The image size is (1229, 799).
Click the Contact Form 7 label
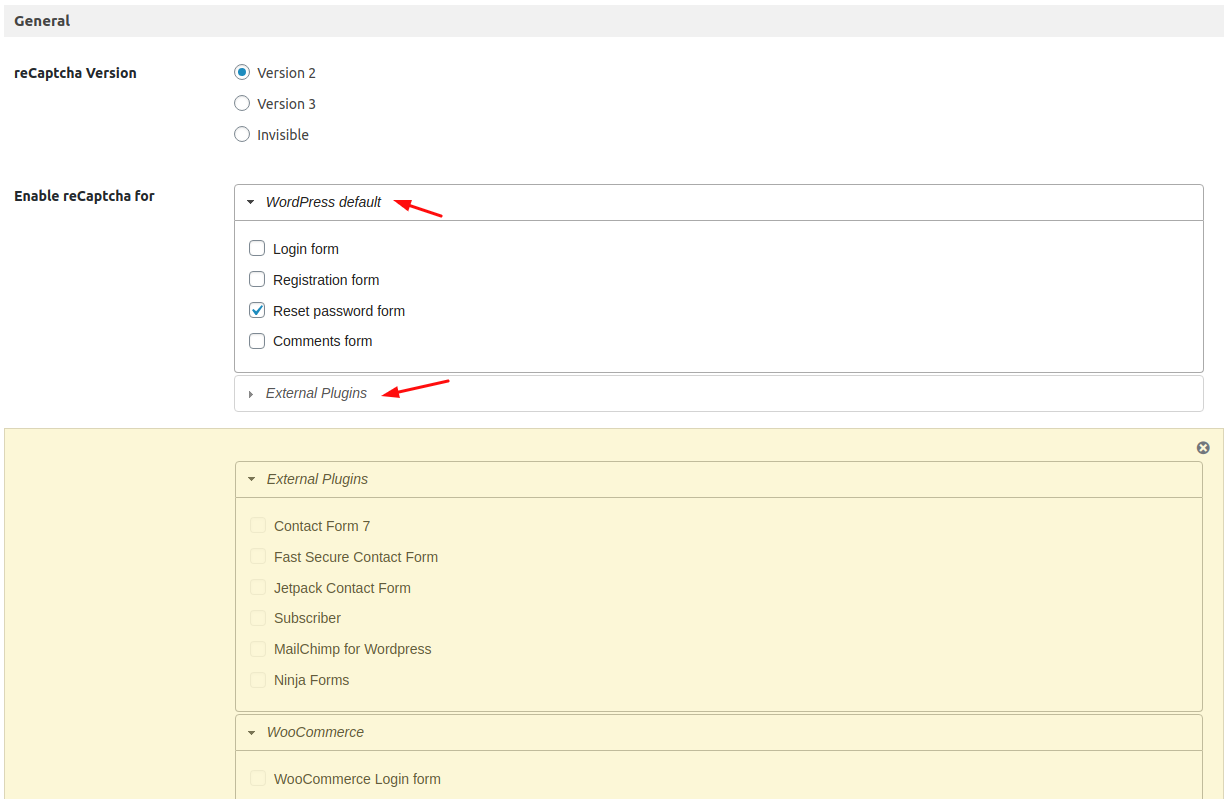pyautogui.click(x=322, y=526)
